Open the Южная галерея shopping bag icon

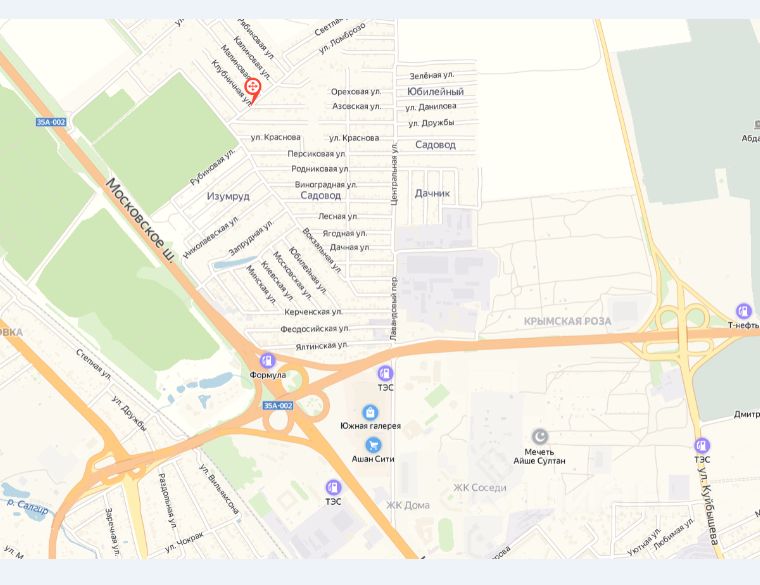tap(370, 412)
